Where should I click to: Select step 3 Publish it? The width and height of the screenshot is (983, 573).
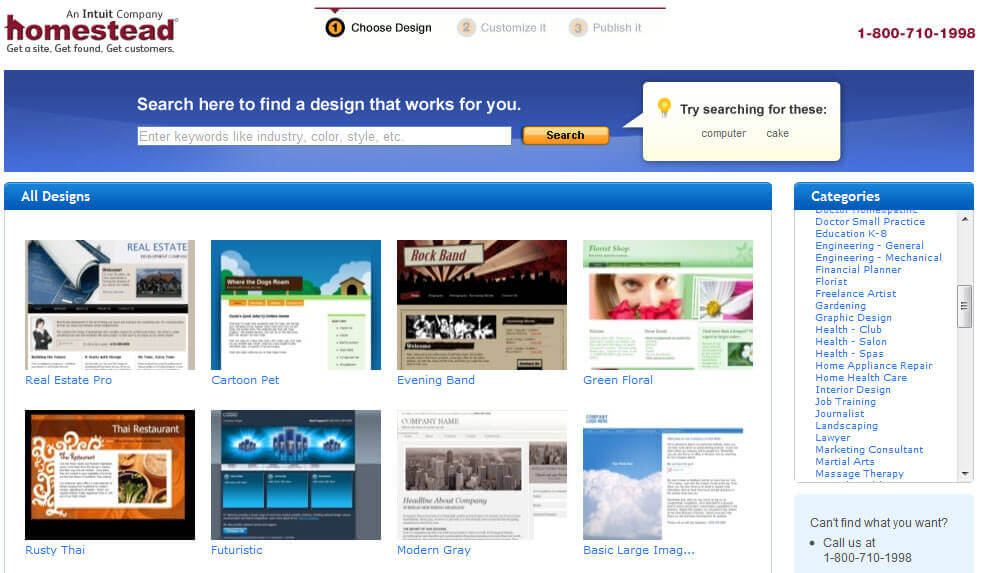click(x=605, y=28)
